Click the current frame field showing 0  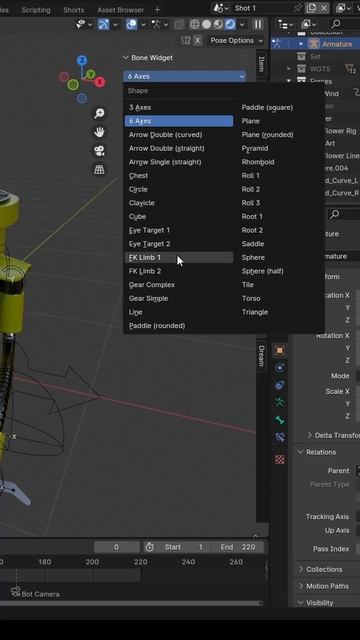117,547
